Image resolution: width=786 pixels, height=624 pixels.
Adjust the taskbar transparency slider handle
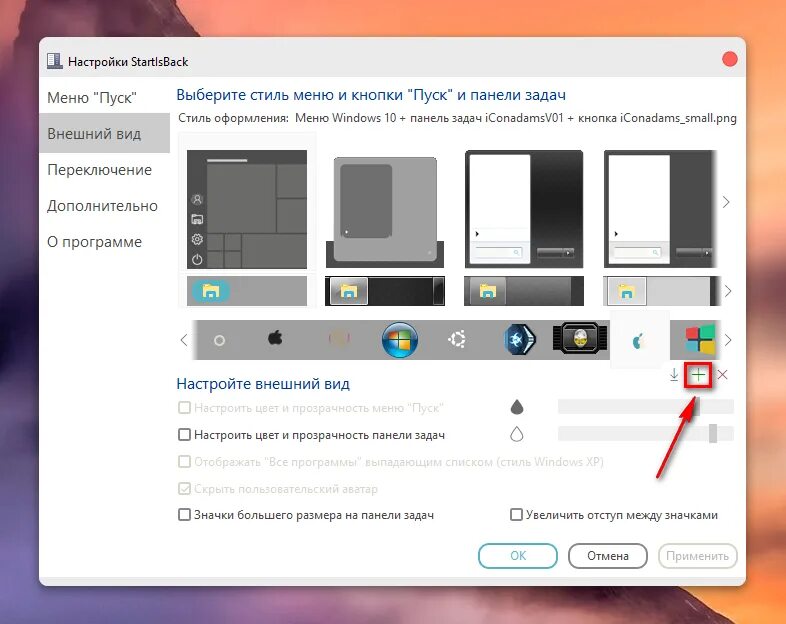[713, 434]
